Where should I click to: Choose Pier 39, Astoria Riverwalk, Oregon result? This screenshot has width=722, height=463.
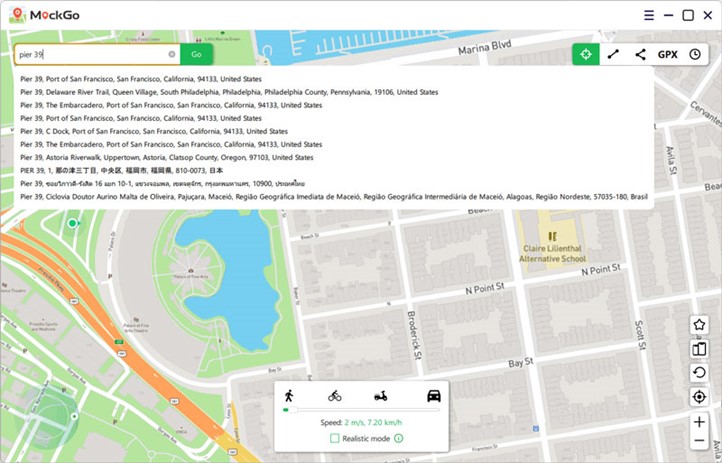tap(167, 157)
